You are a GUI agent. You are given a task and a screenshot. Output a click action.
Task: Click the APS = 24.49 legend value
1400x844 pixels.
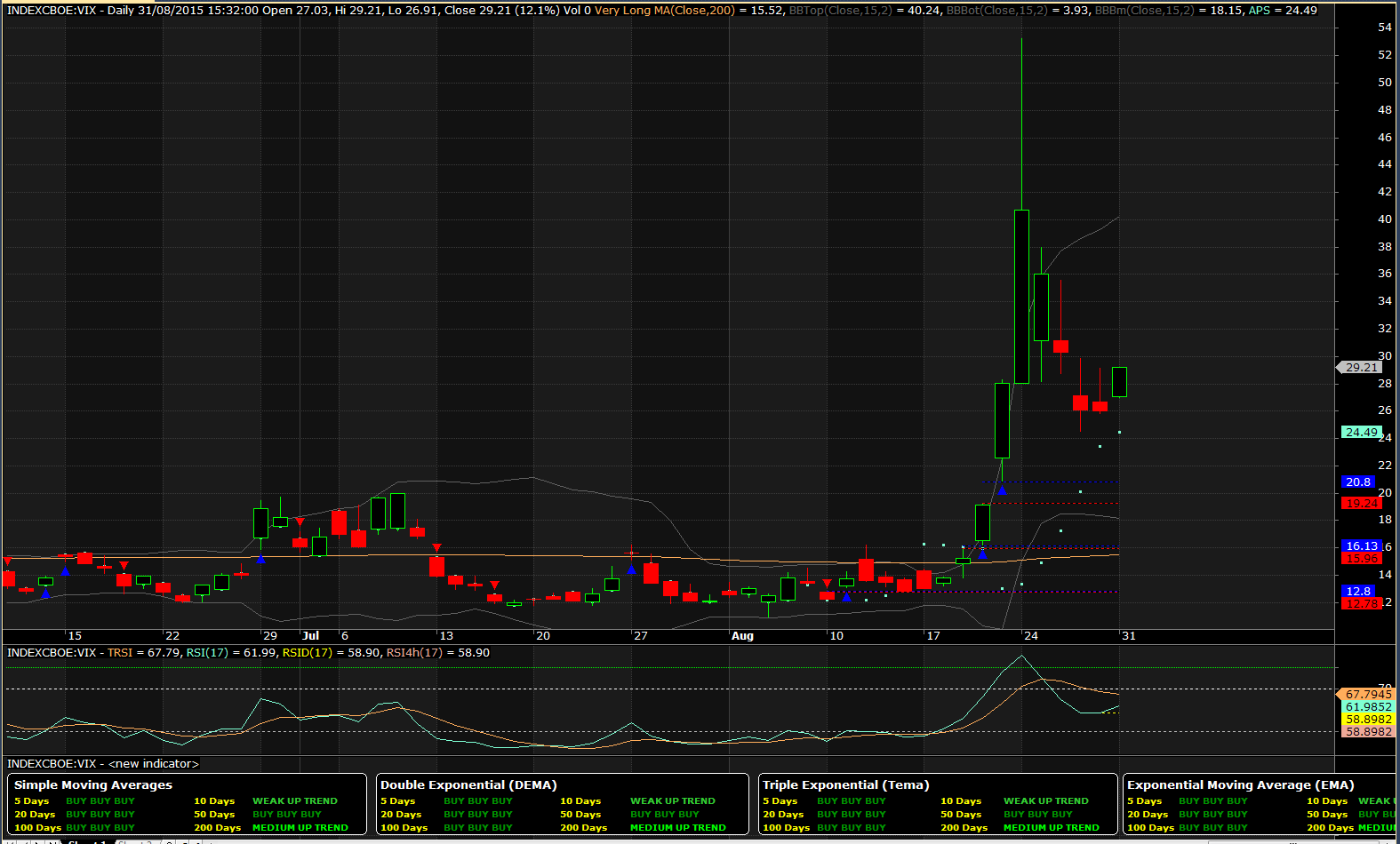pos(1283,11)
